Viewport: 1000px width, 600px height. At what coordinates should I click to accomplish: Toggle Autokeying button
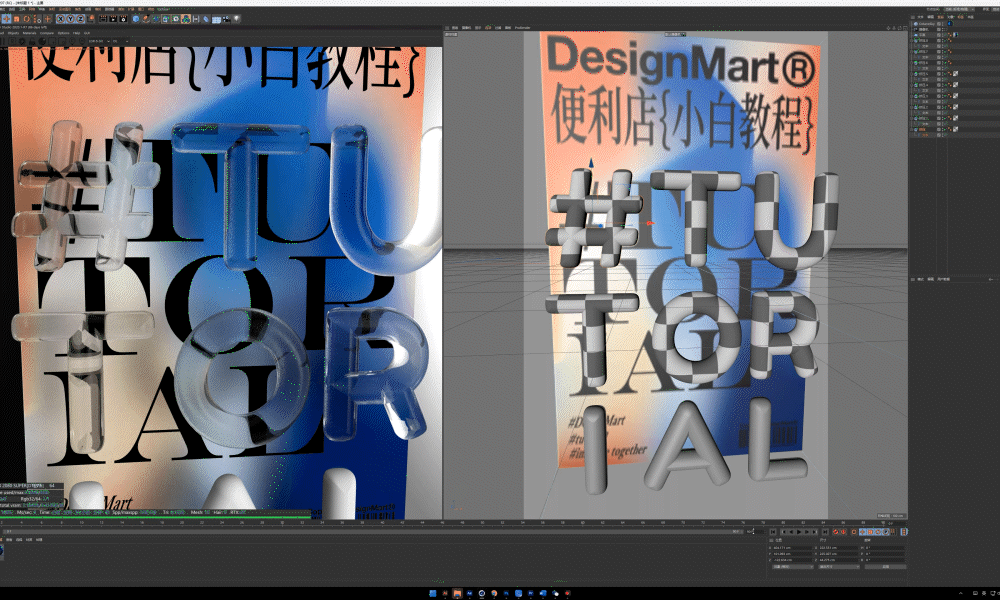click(x=843, y=532)
